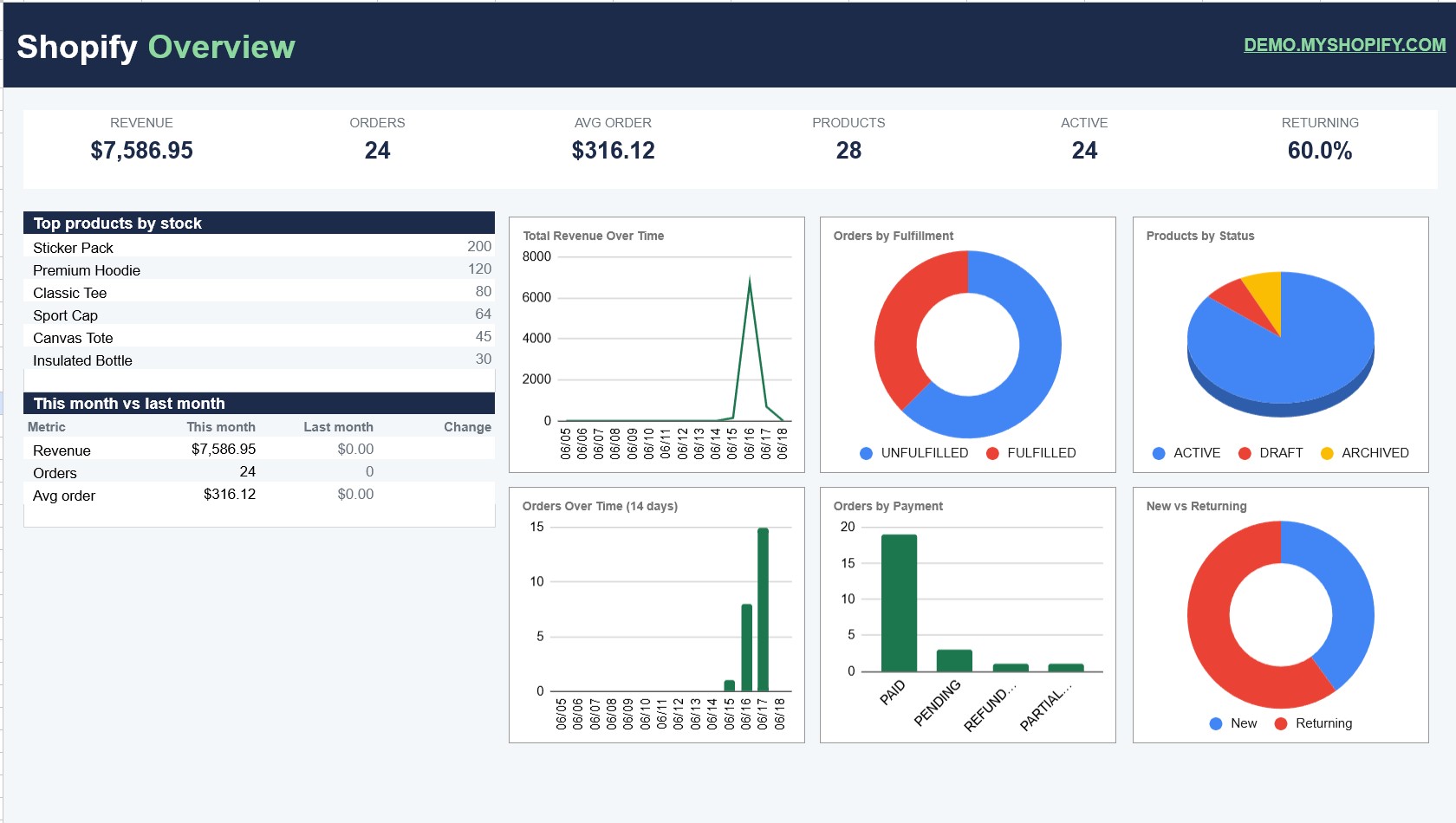Screen dimensions: 1456x823
Task: Click the Top products by stock header
Action: pos(259,223)
